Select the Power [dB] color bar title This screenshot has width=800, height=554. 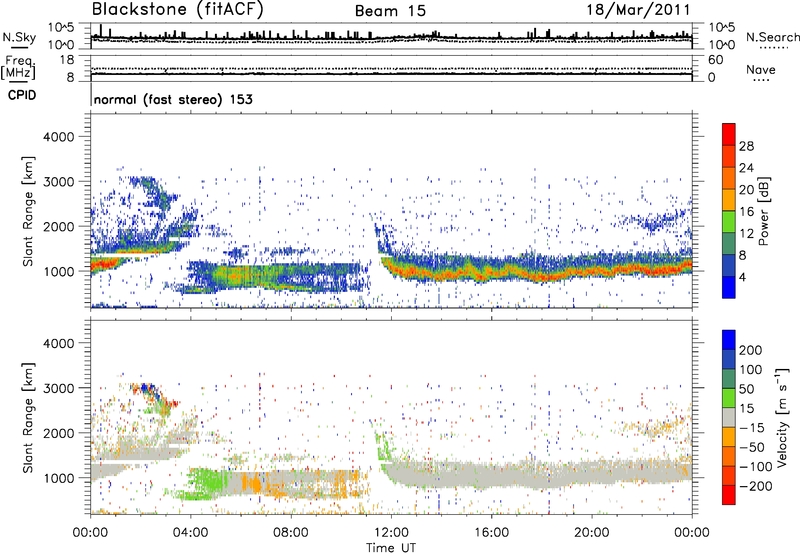764,211
